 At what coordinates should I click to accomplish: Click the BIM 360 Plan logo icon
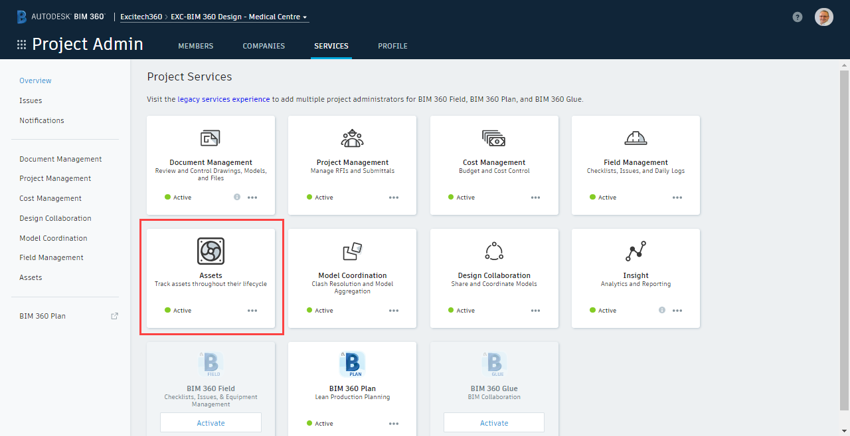click(x=352, y=365)
